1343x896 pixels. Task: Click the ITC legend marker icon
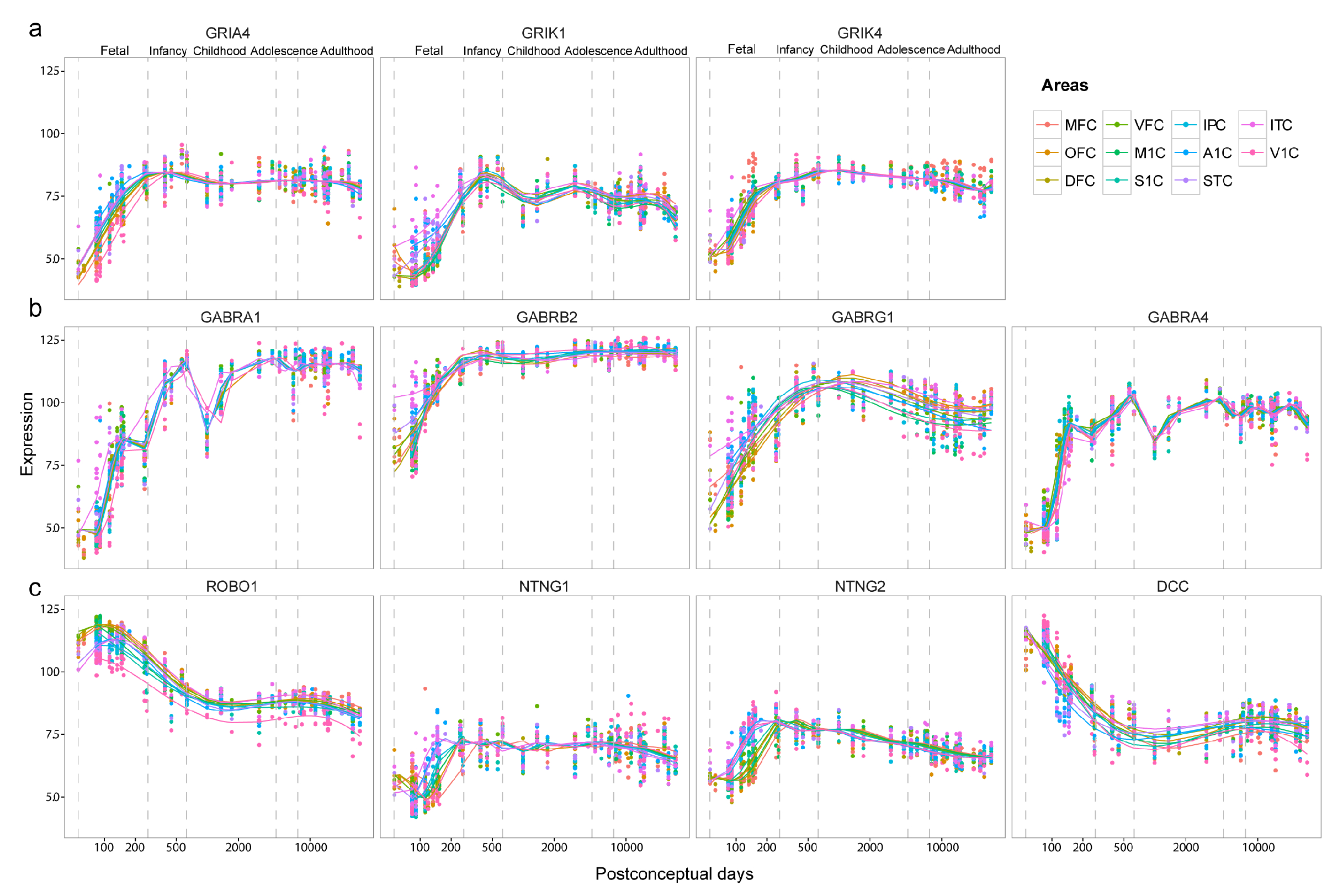tap(1252, 125)
